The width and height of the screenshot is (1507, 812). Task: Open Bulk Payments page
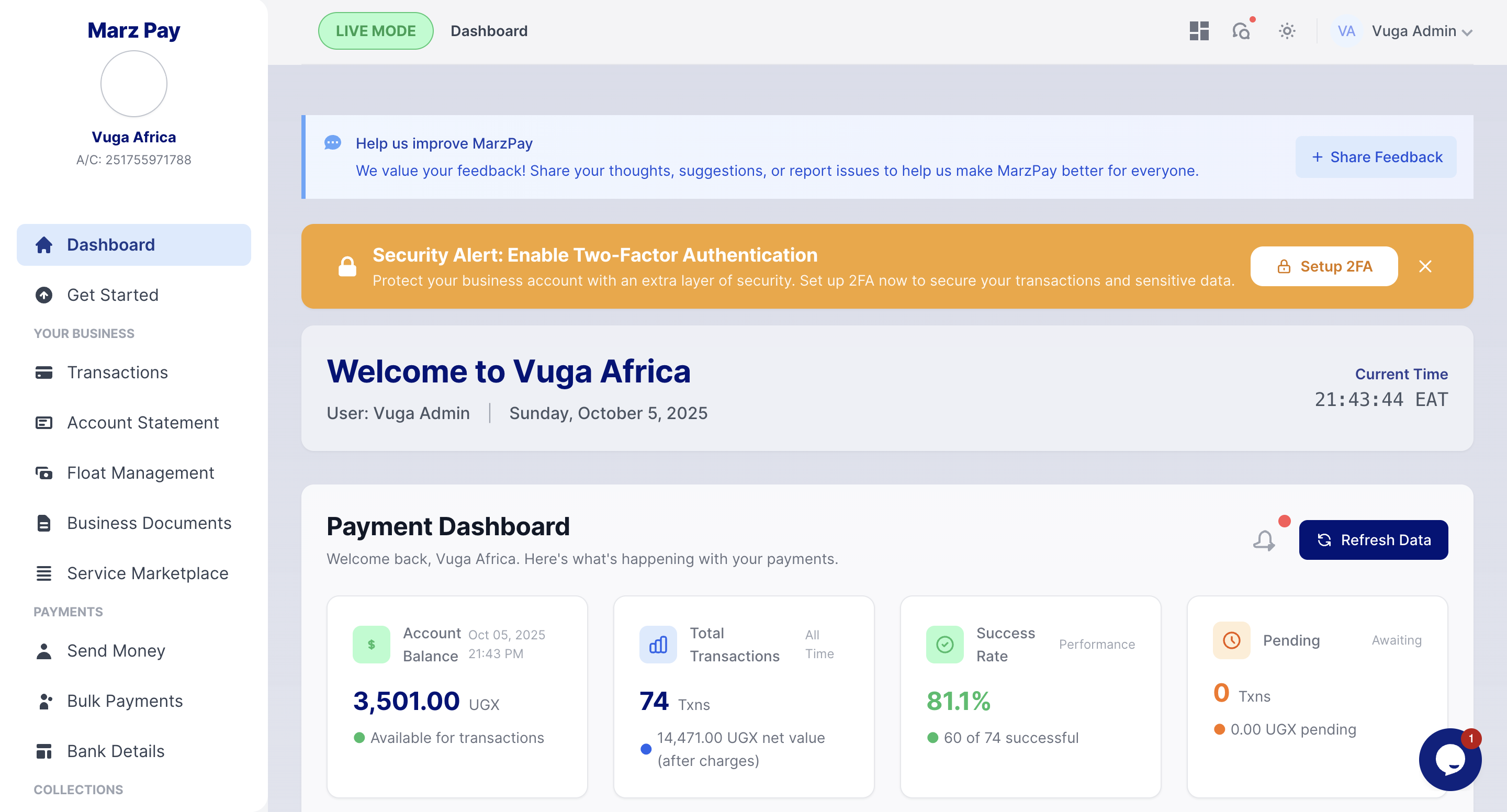click(x=133, y=701)
